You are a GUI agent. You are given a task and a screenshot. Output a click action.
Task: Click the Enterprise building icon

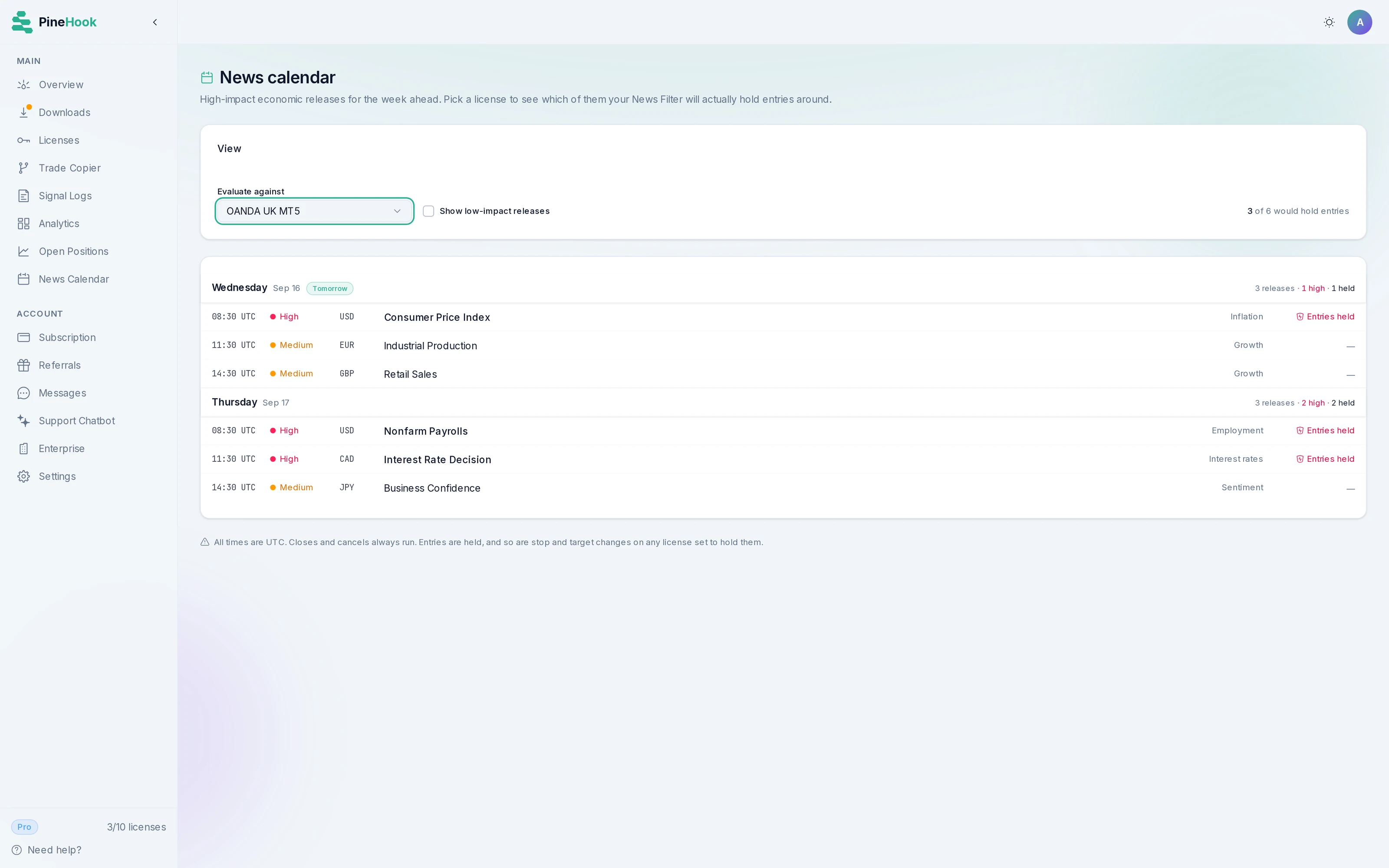[x=23, y=449]
